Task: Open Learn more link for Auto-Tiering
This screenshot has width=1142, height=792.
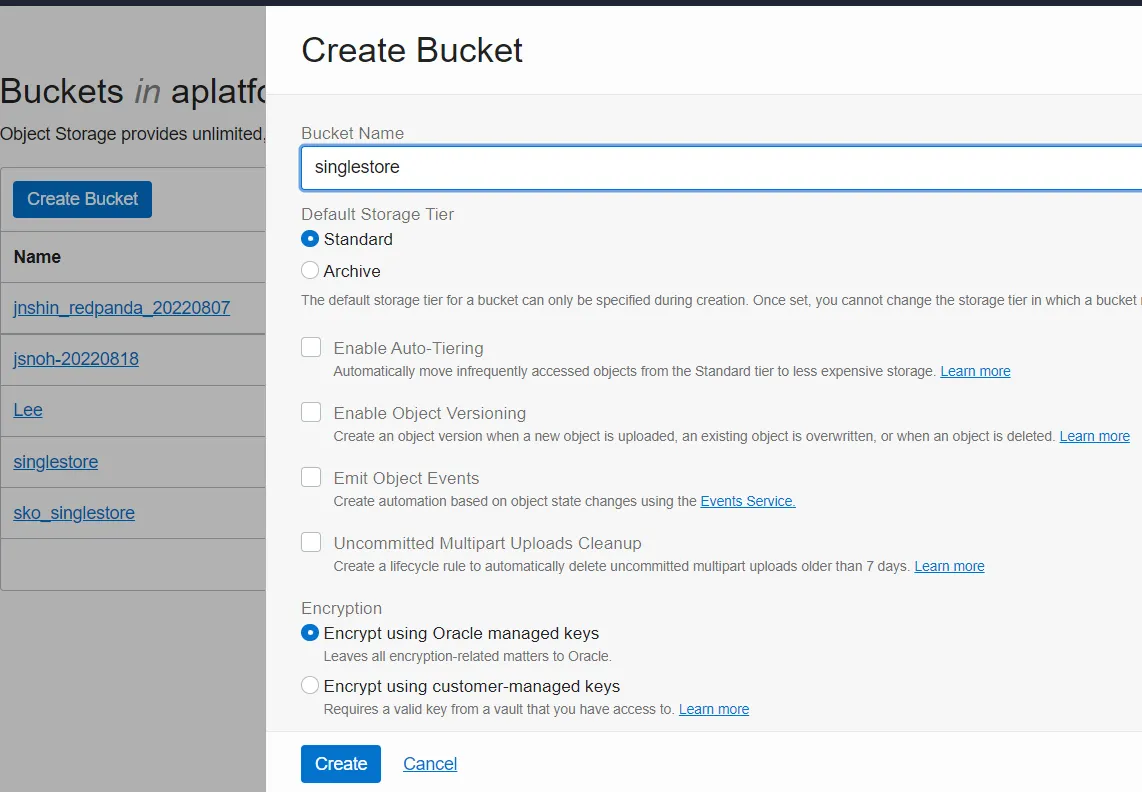Action: [x=975, y=371]
